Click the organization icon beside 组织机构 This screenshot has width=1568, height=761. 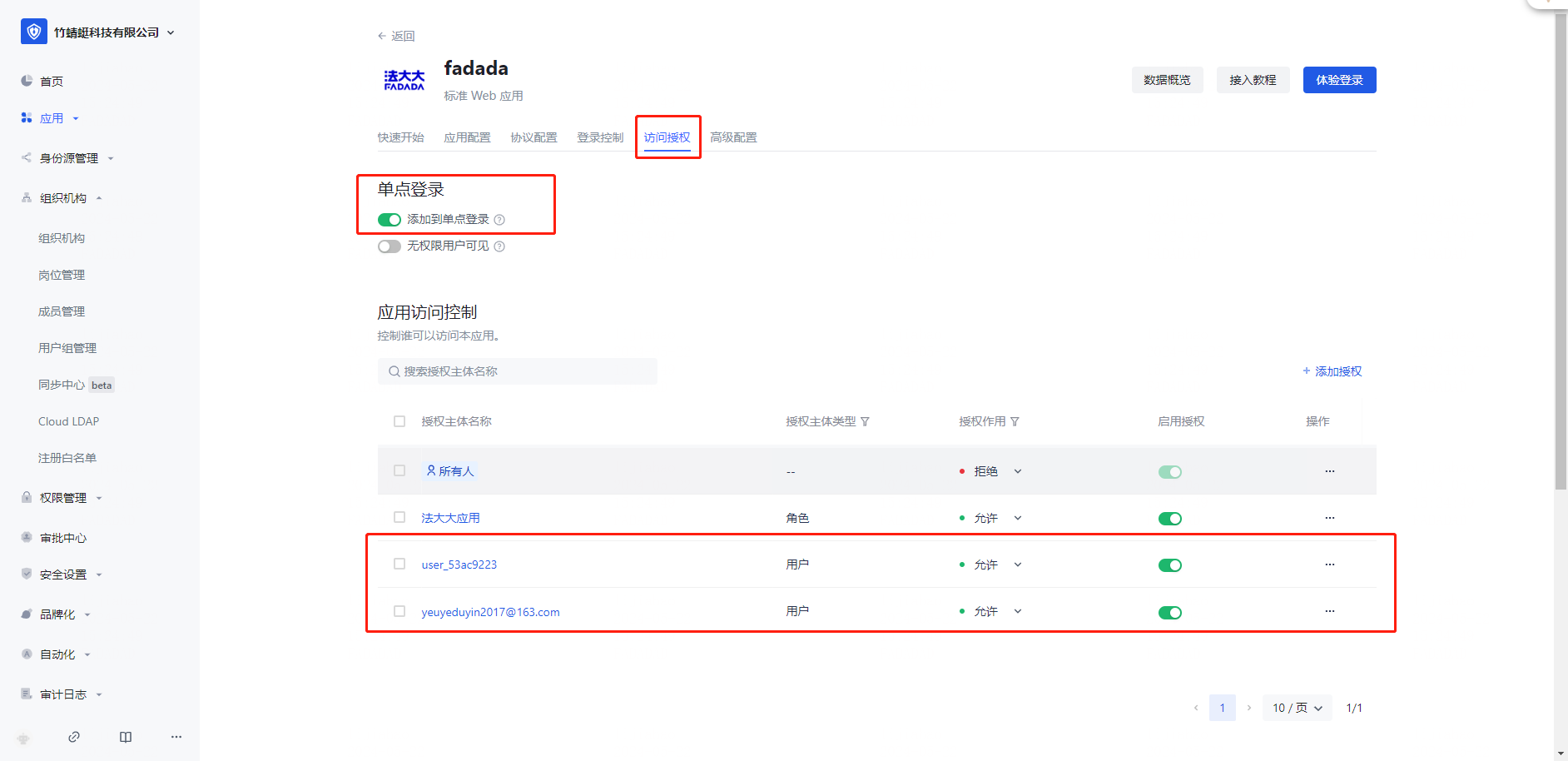coord(27,198)
